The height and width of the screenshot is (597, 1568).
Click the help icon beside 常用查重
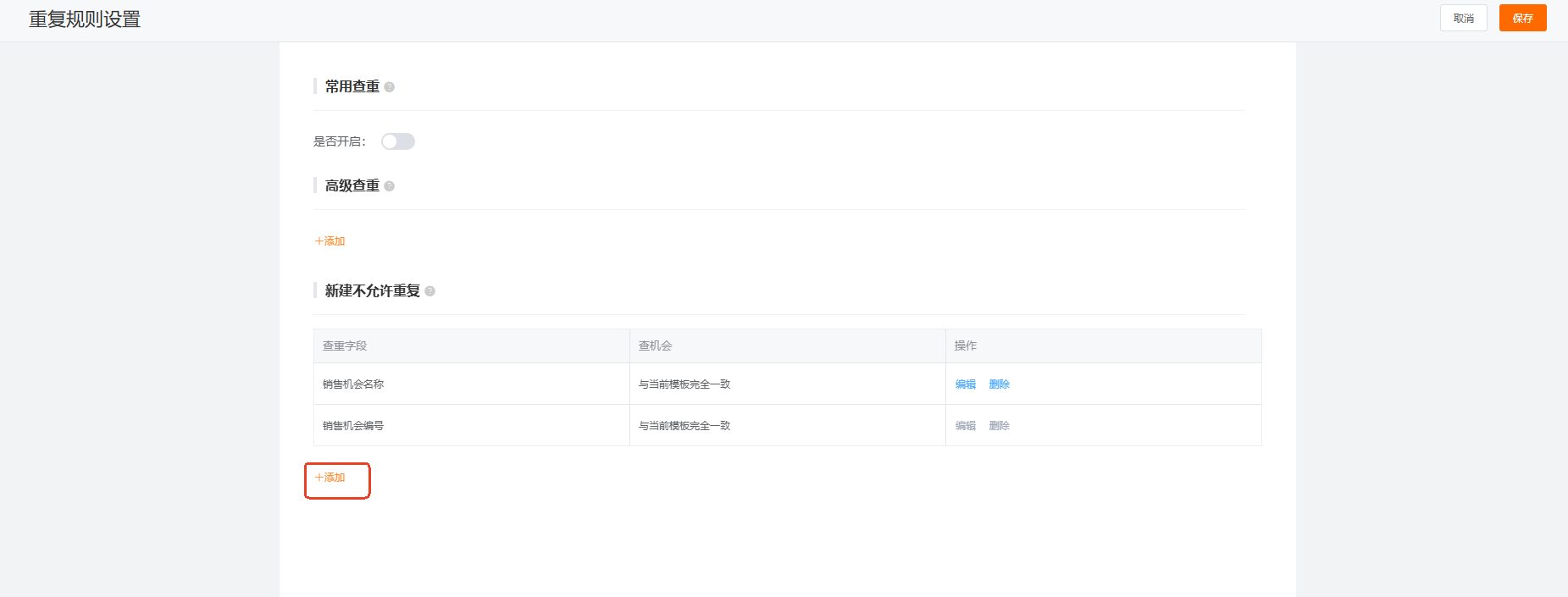pyautogui.click(x=389, y=87)
